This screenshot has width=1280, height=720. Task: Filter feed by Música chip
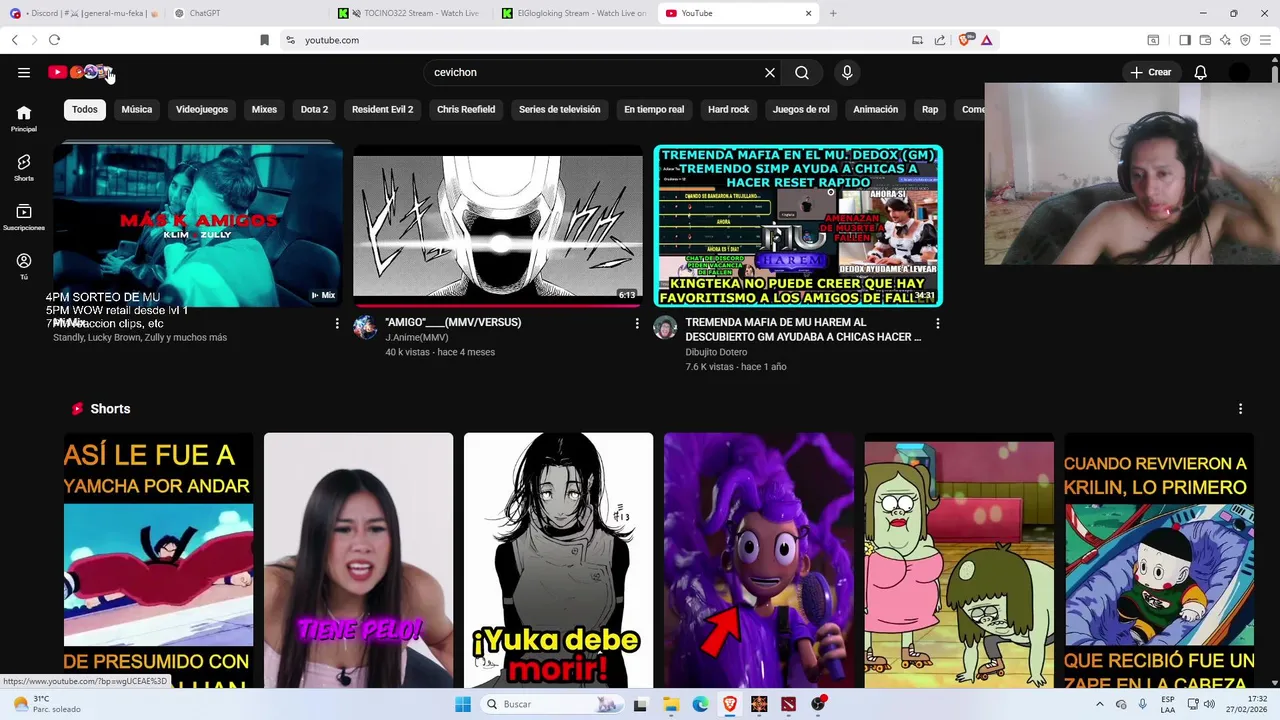(x=137, y=109)
